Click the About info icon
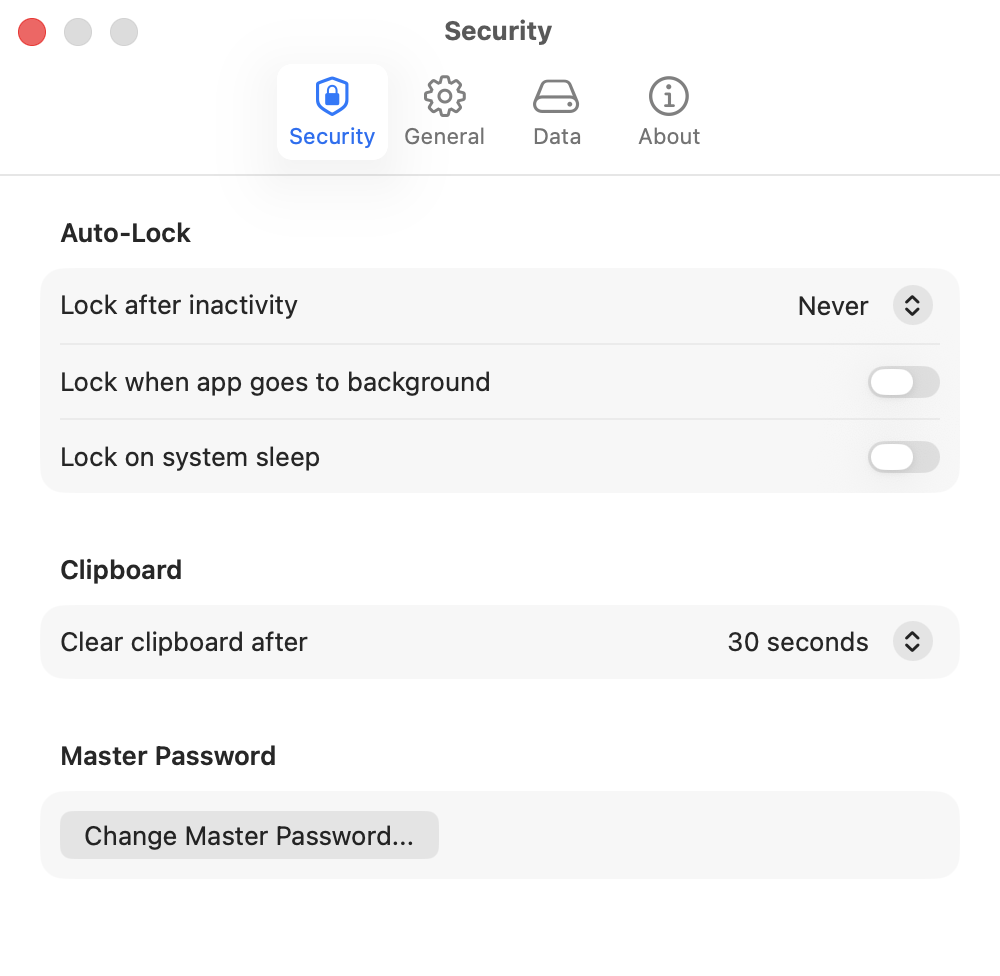 668,96
